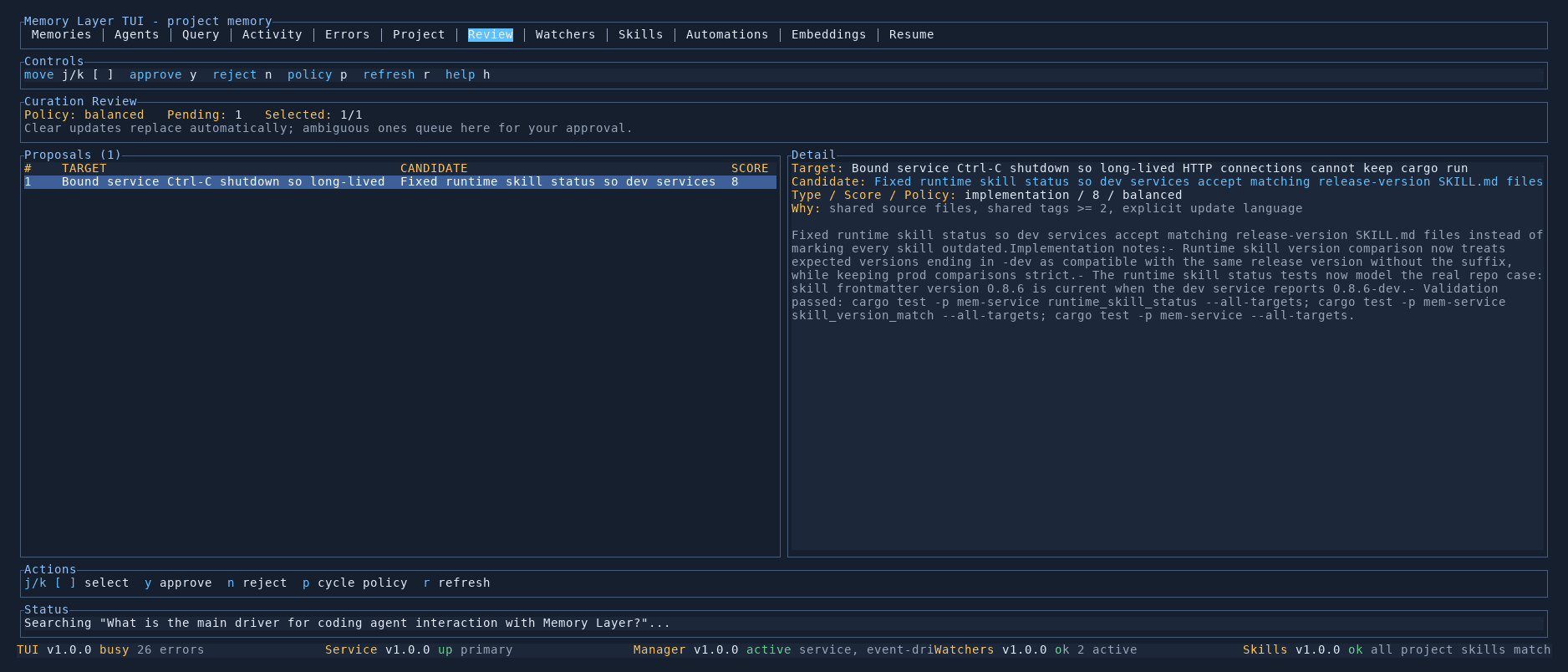Screen dimensions: 1568x672
Task: Click the 'TUI v1.0.0 busy' footer entry
Action: (73, 649)
